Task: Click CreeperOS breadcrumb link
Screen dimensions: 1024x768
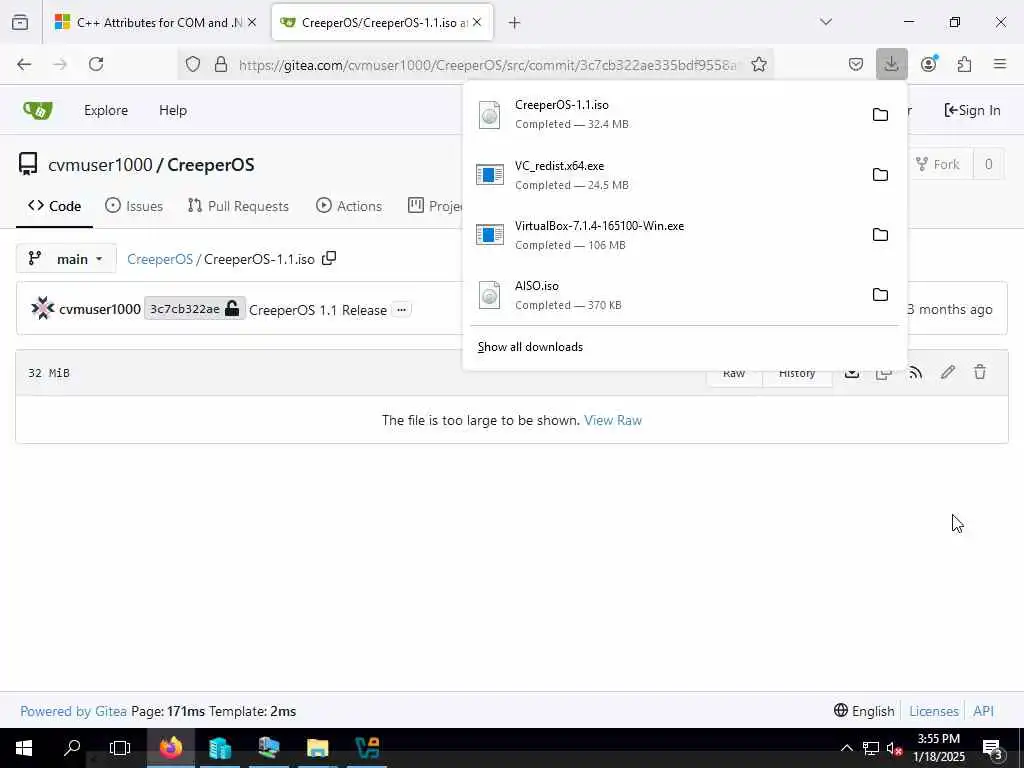Action: pyautogui.click(x=160, y=259)
